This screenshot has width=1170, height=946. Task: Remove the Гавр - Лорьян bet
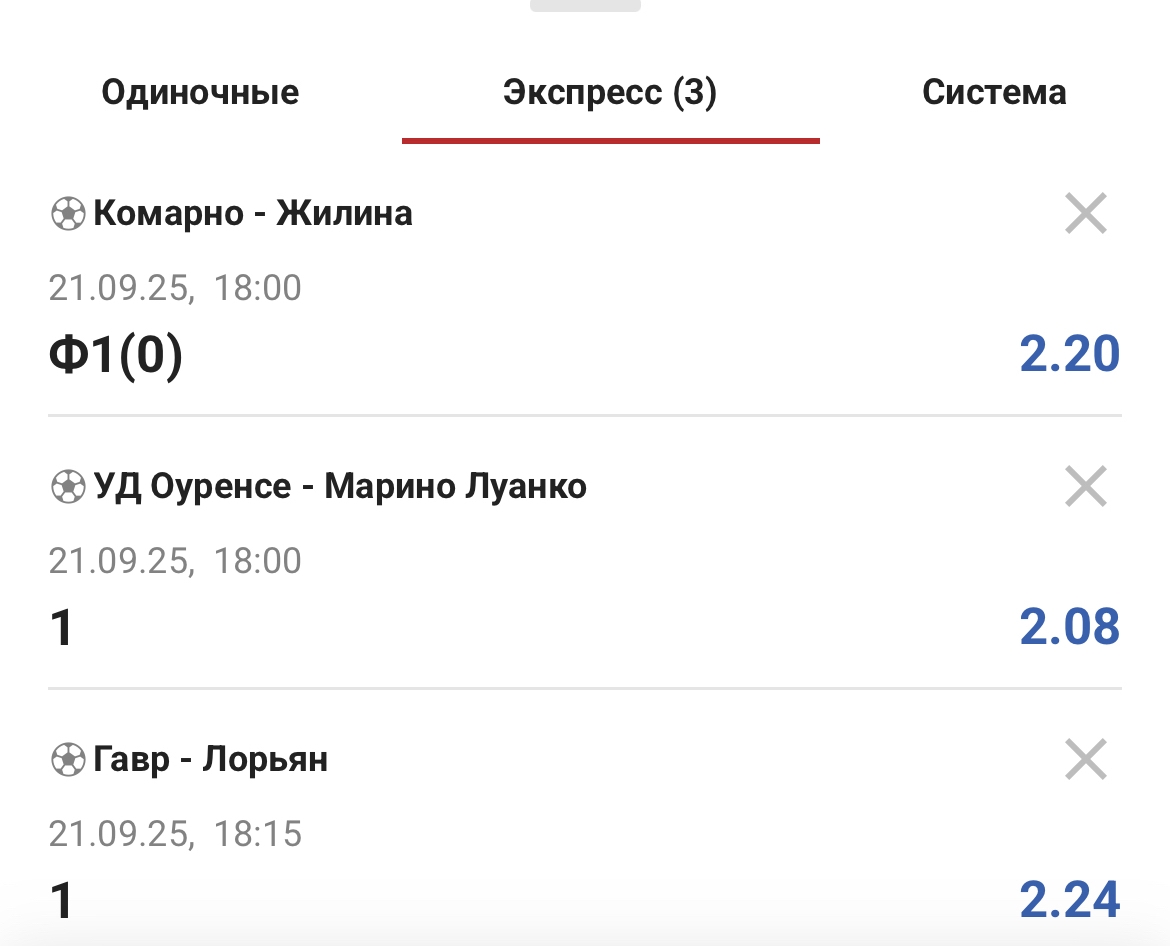pyautogui.click(x=1085, y=760)
